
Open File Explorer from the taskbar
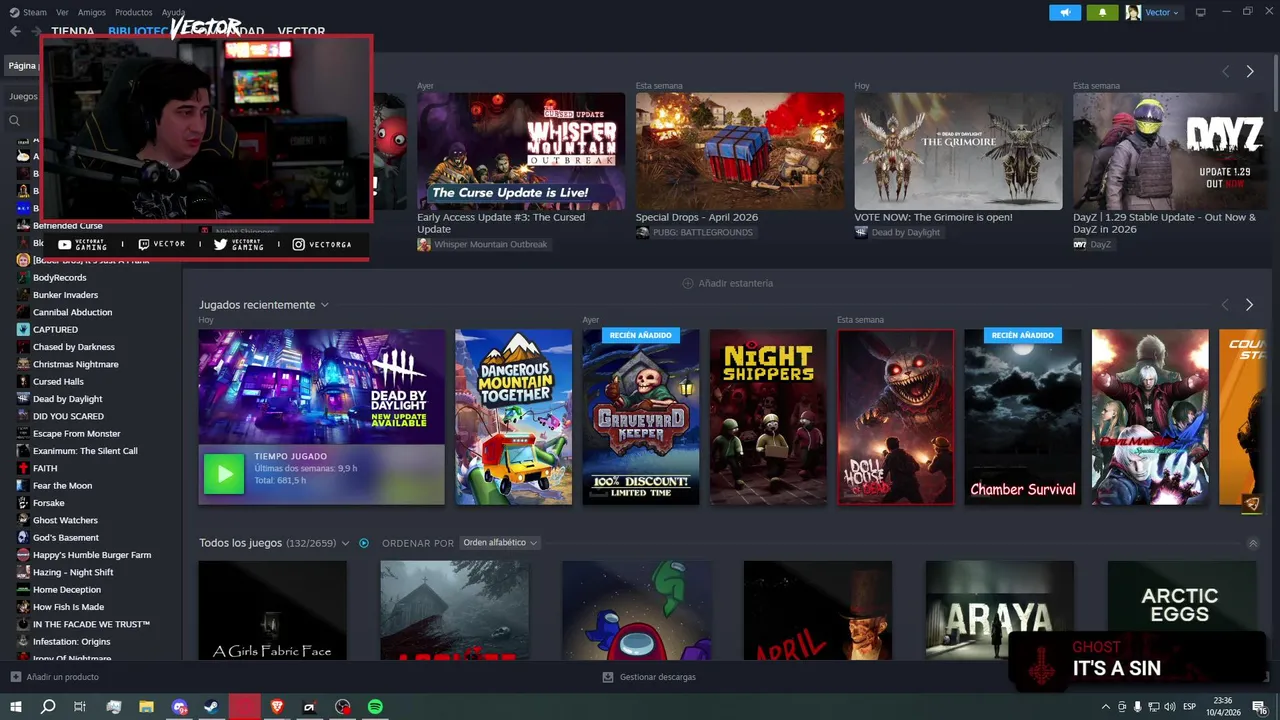point(146,707)
